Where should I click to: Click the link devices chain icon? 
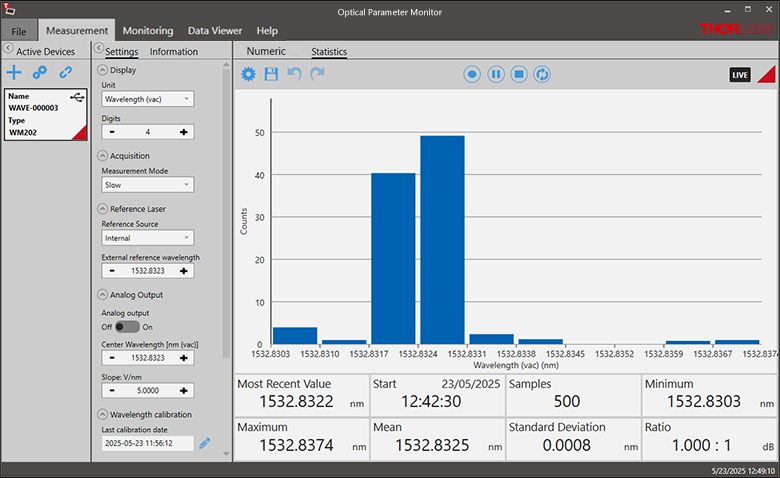(66, 72)
